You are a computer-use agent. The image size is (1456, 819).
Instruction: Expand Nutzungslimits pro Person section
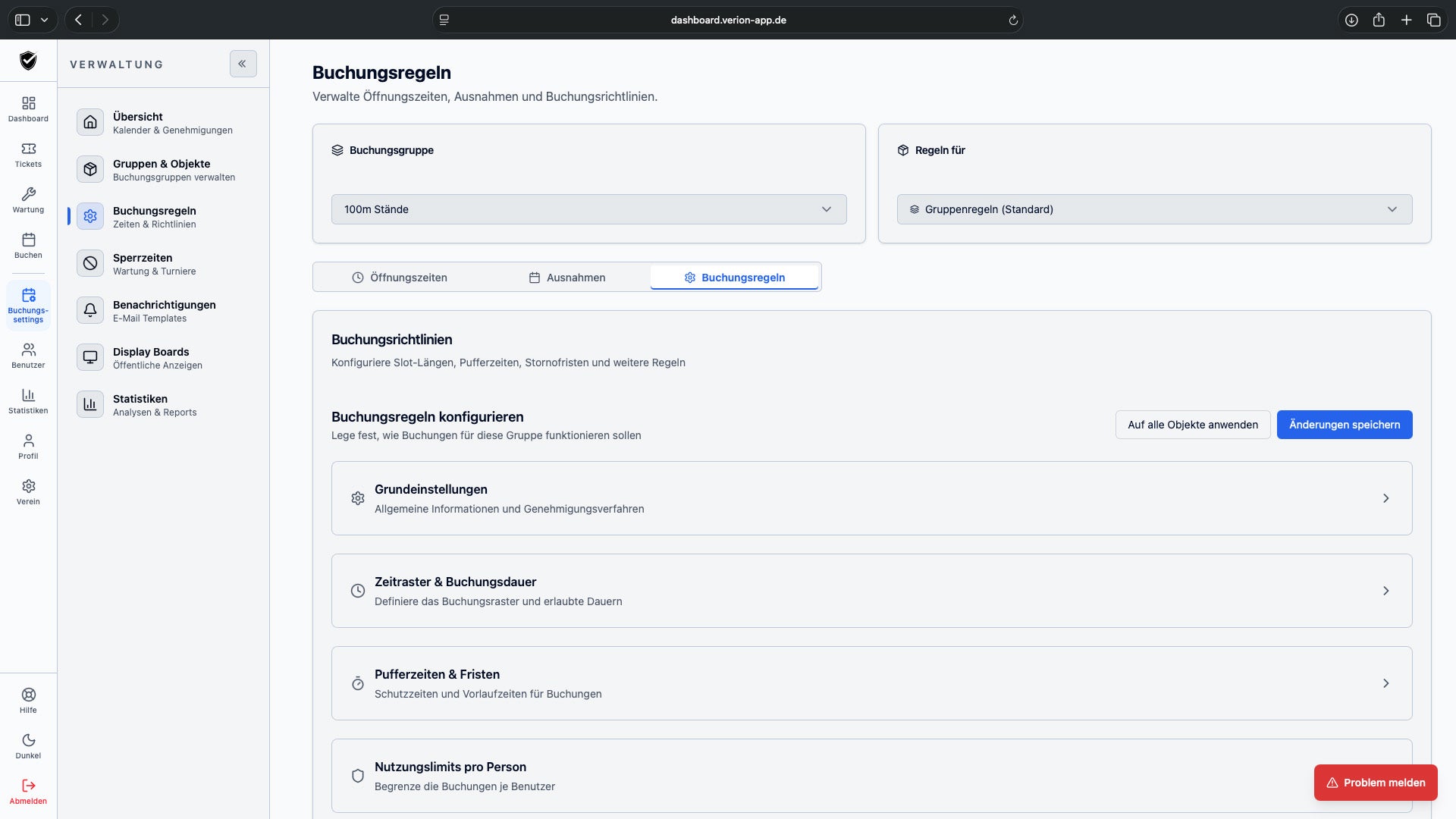871,776
